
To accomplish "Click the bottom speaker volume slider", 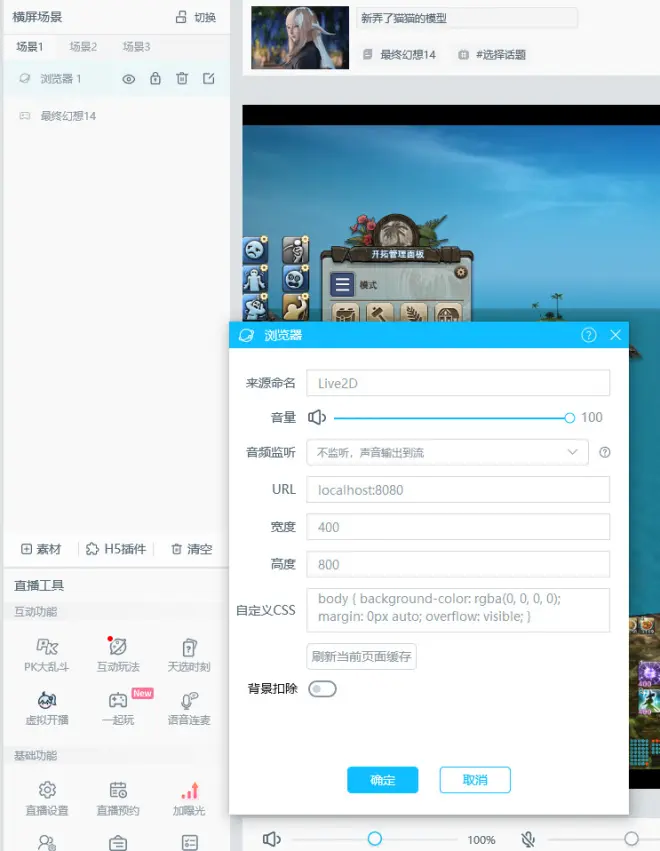I will [375, 839].
